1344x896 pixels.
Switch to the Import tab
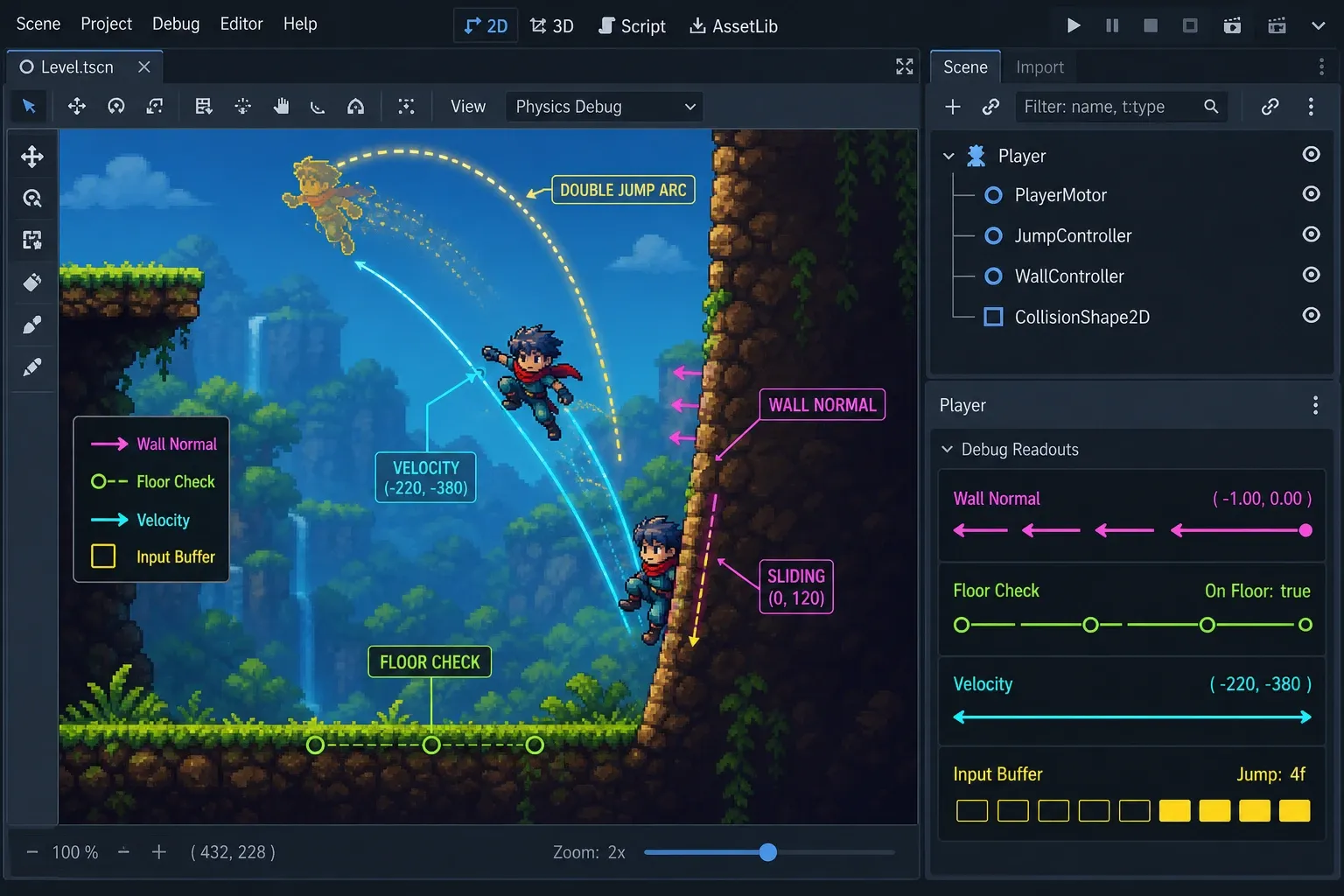[1039, 67]
